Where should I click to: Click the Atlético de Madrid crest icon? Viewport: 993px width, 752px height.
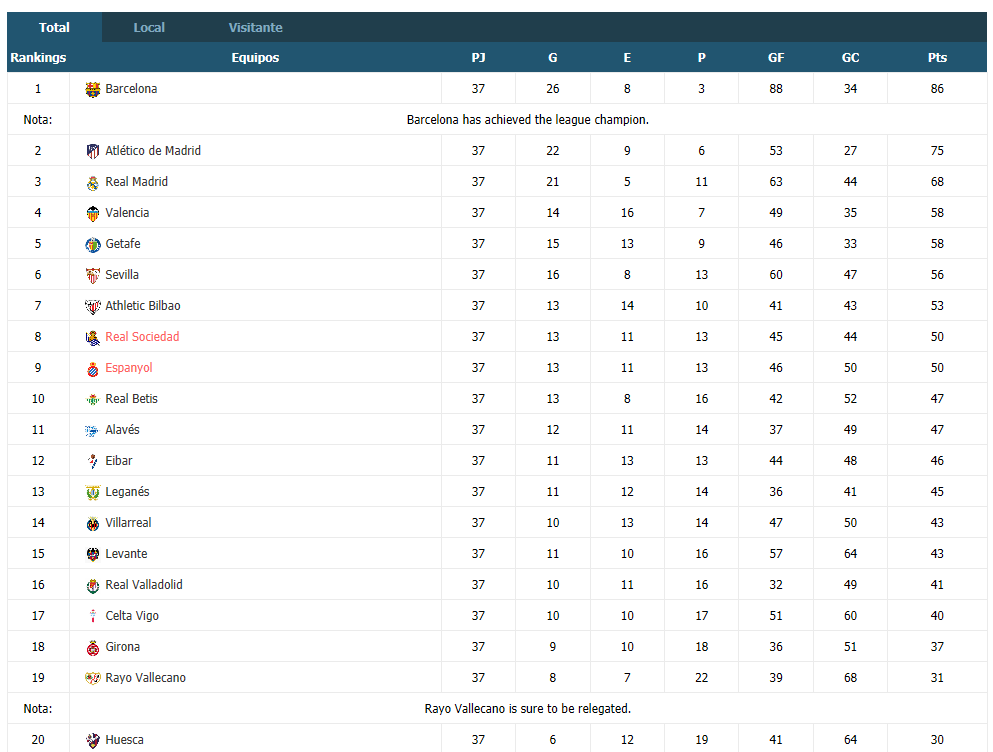click(x=93, y=151)
